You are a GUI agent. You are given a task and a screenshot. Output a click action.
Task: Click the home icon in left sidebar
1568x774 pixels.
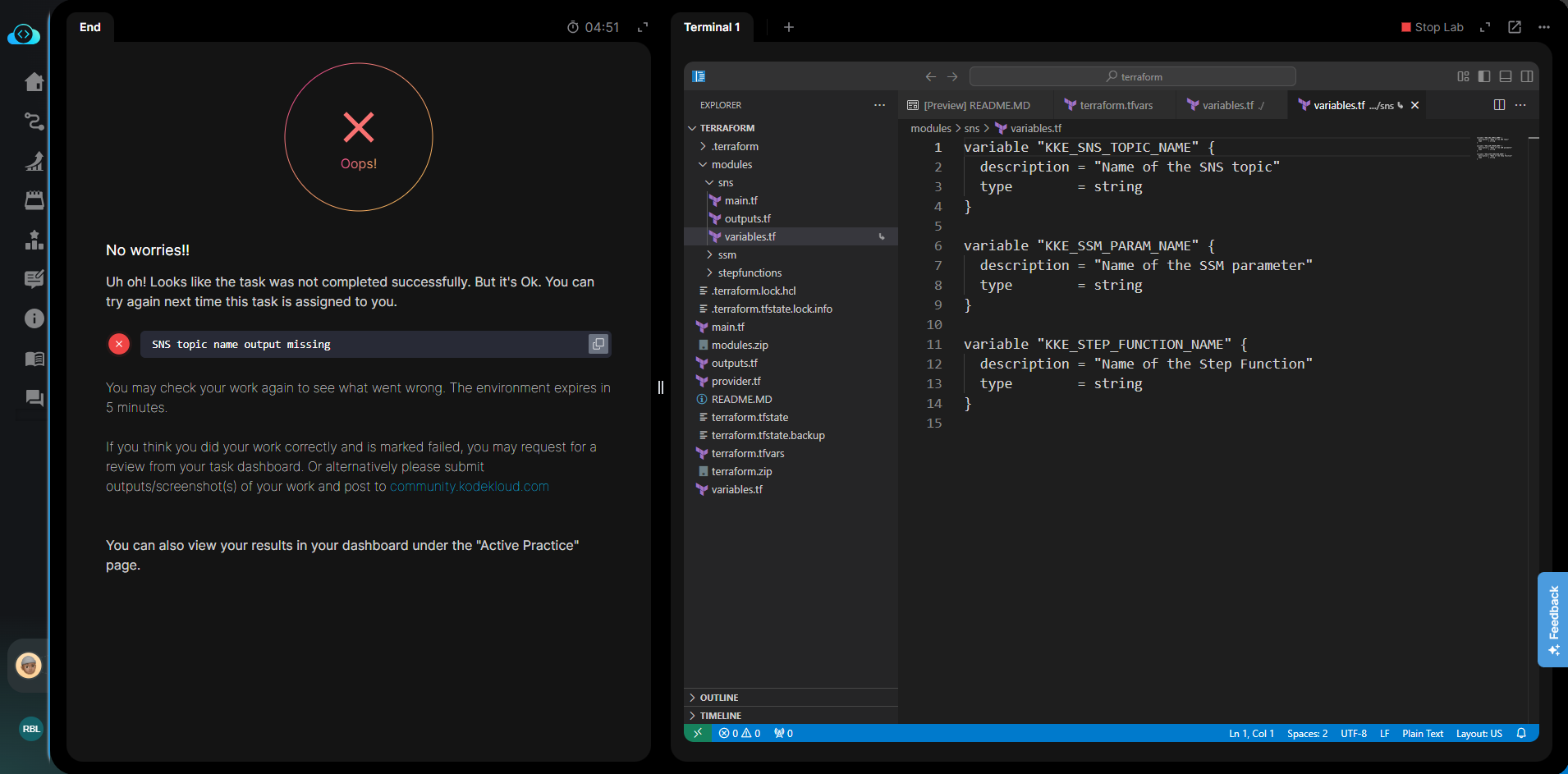pyautogui.click(x=34, y=82)
